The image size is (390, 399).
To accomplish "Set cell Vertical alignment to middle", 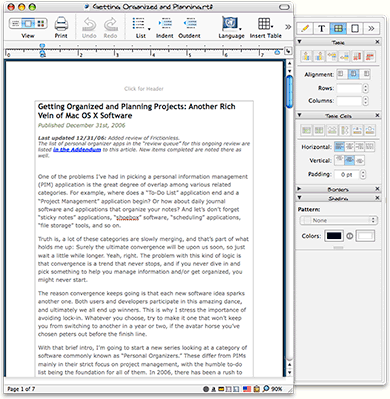I will coord(350,160).
